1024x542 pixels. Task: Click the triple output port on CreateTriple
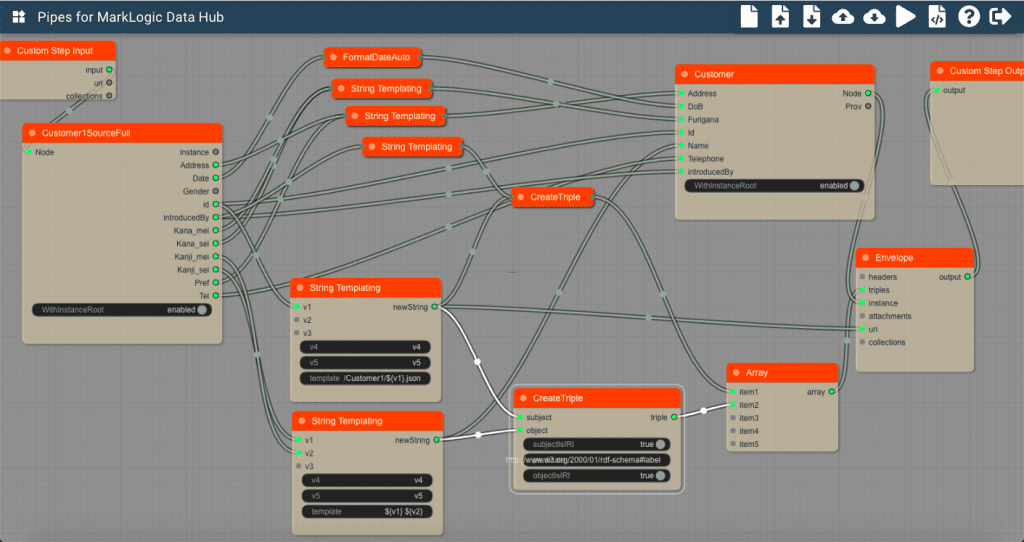coord(674,417)
